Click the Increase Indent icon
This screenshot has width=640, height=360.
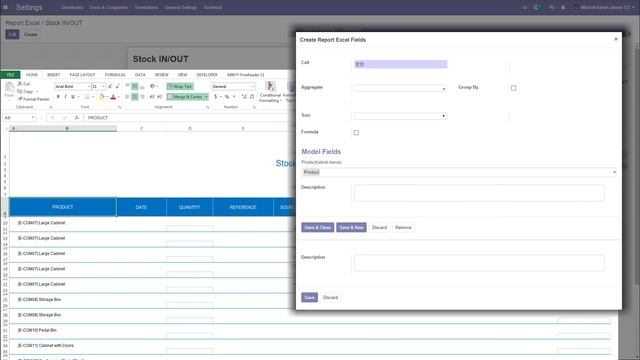click(160, 97)
